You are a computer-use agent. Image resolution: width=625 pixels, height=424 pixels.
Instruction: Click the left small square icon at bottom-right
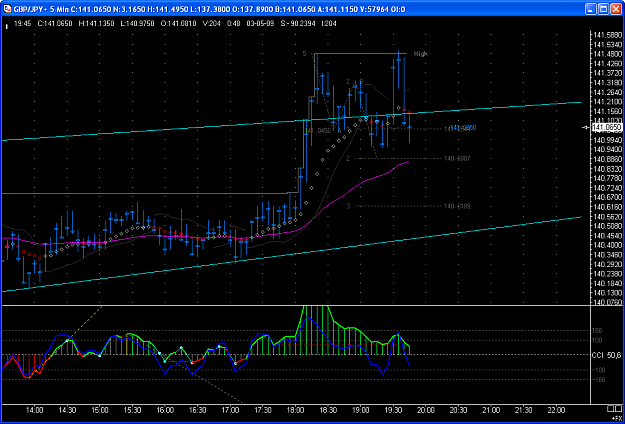610,409
